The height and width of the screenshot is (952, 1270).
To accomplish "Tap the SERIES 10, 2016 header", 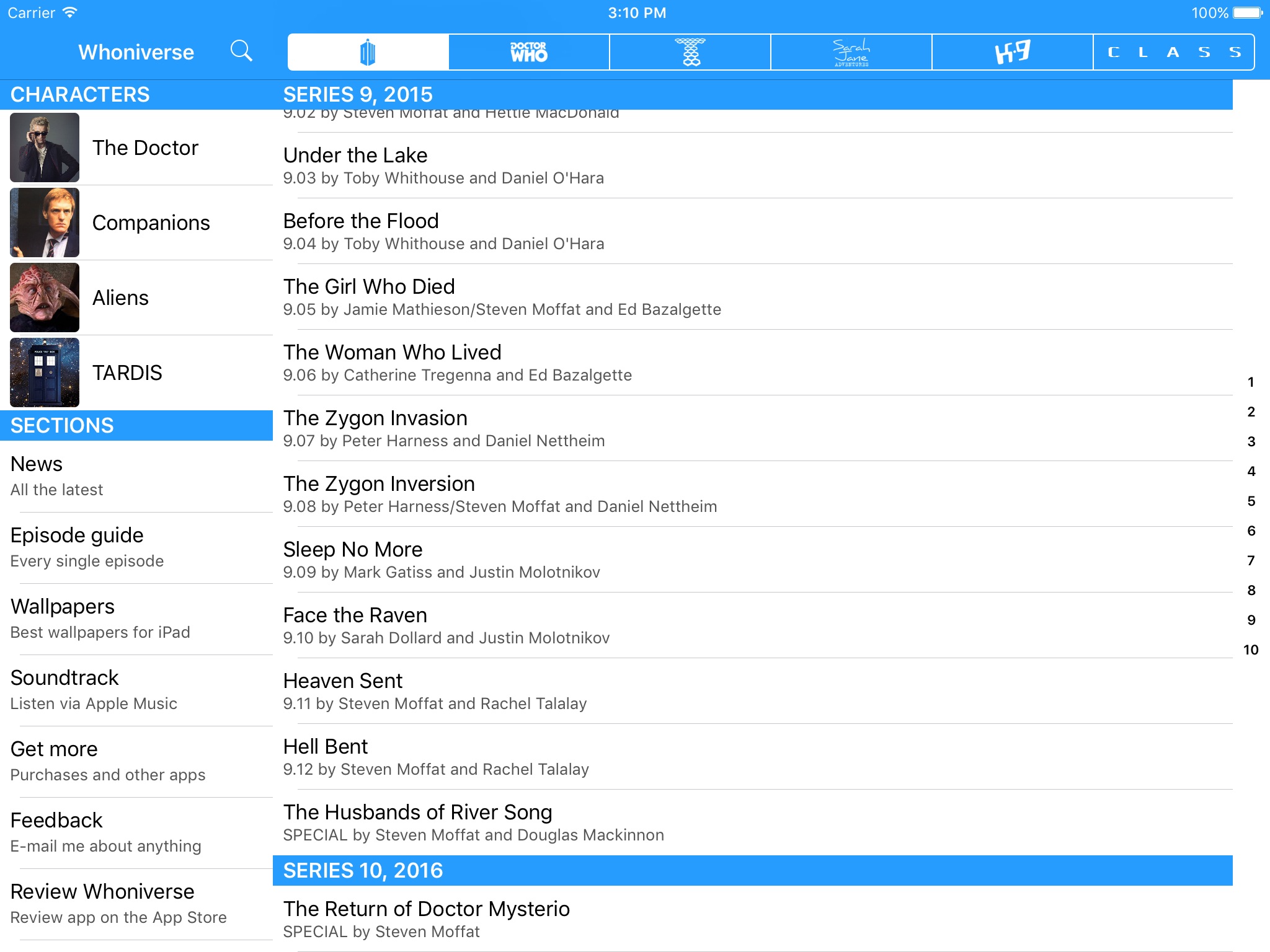I will coord(753,871).
